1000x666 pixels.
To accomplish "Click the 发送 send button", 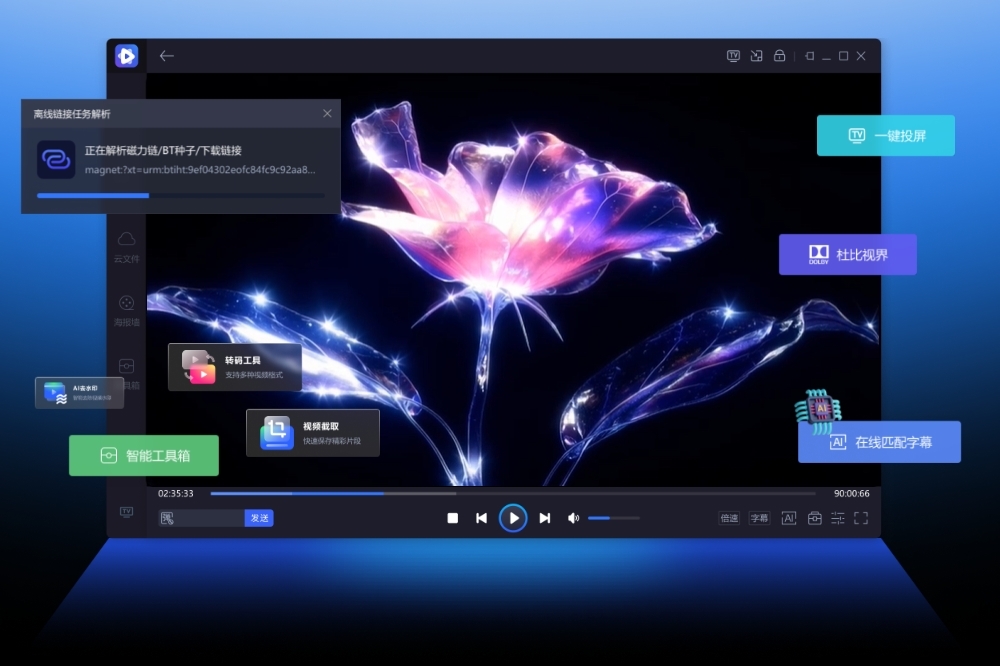I will (x=259, y=518).
